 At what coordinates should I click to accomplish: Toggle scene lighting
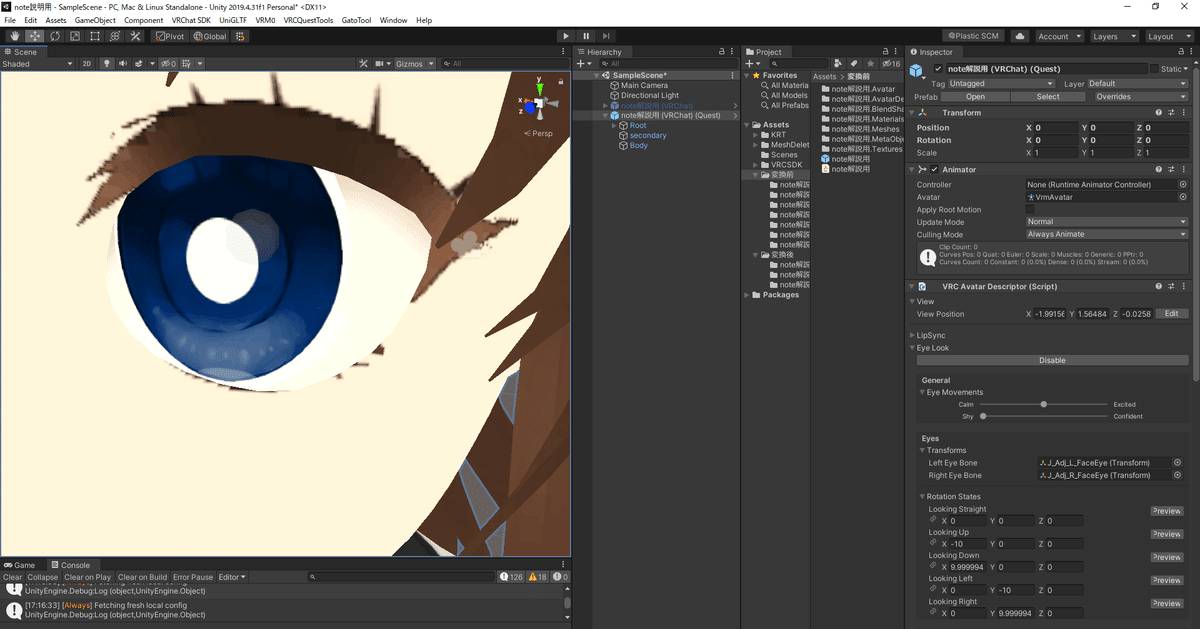click(107, 63)
